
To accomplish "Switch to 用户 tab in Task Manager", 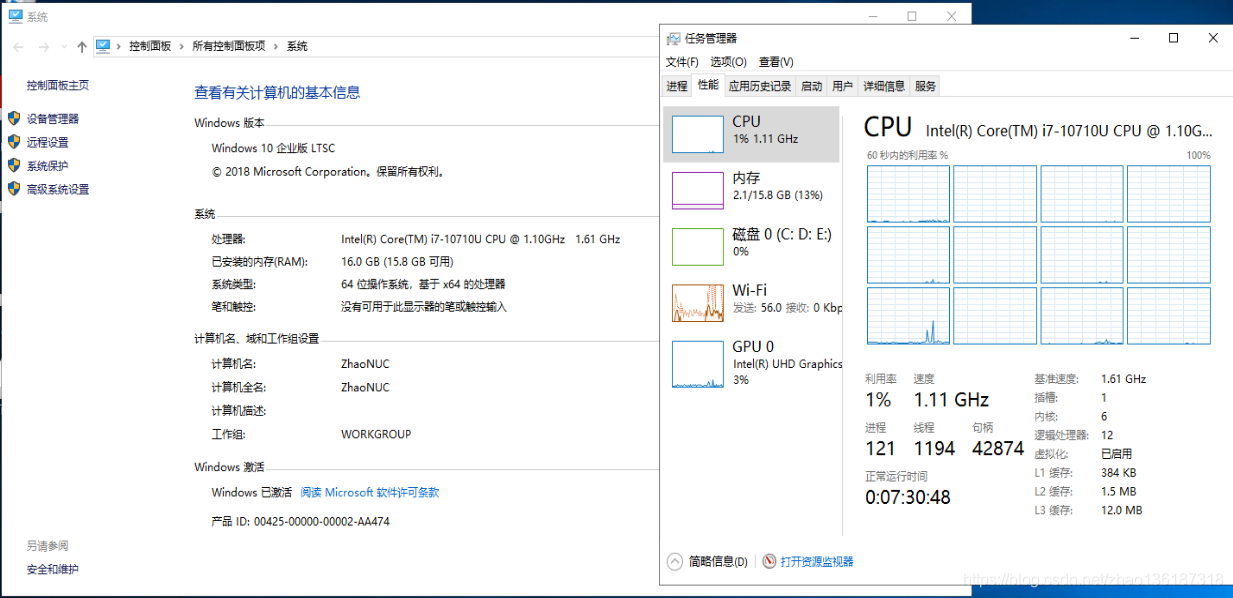I will 843,86.
